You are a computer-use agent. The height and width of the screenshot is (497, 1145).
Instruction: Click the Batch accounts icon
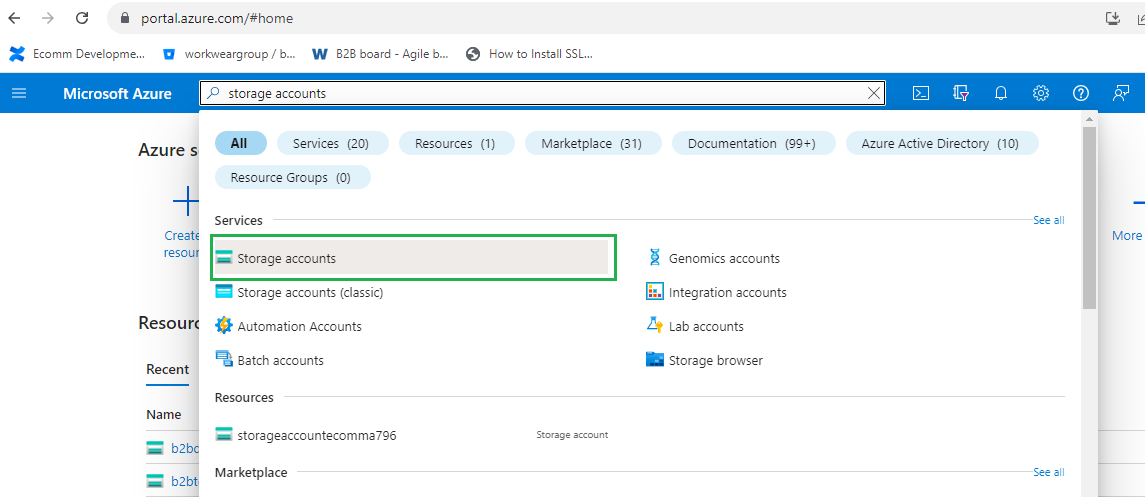(x=223, y=360)
